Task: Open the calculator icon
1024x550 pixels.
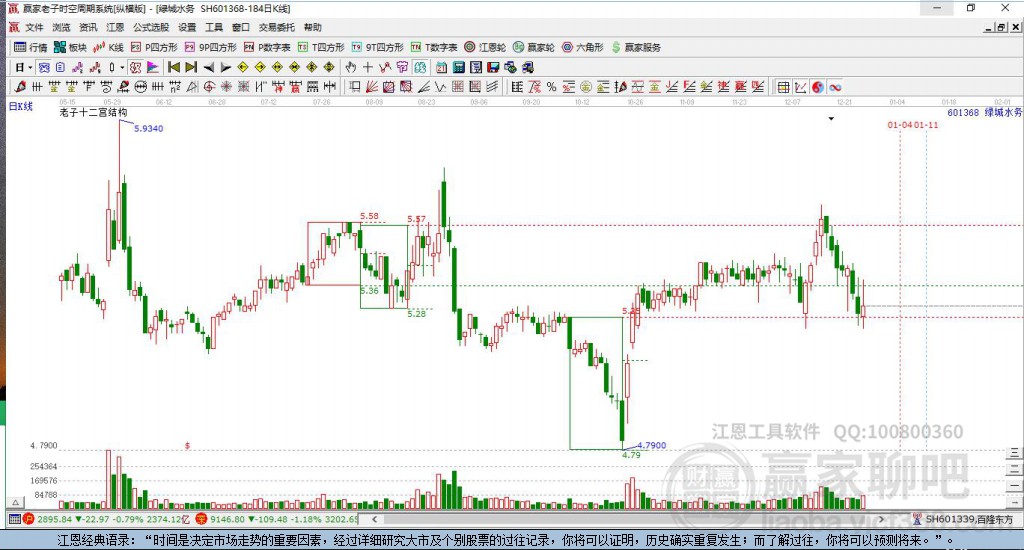Action: [x=458, y=67]
